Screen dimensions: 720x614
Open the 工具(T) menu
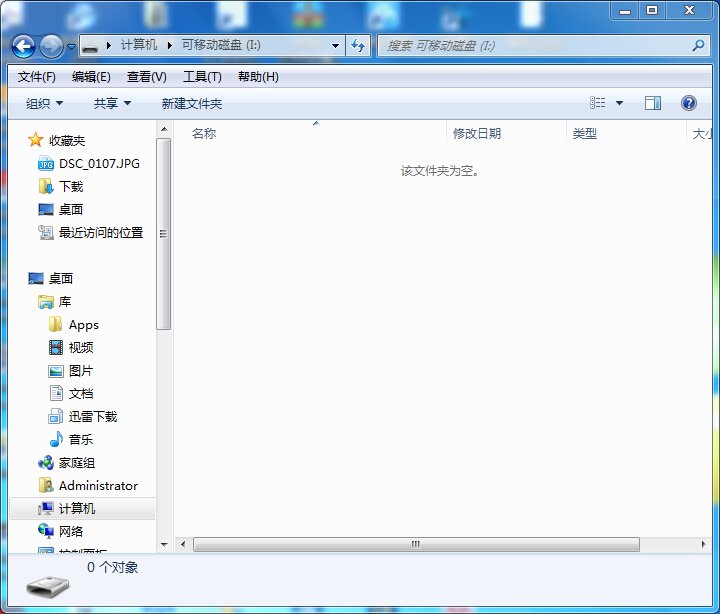pyautogui.click(x=202, y=77)
